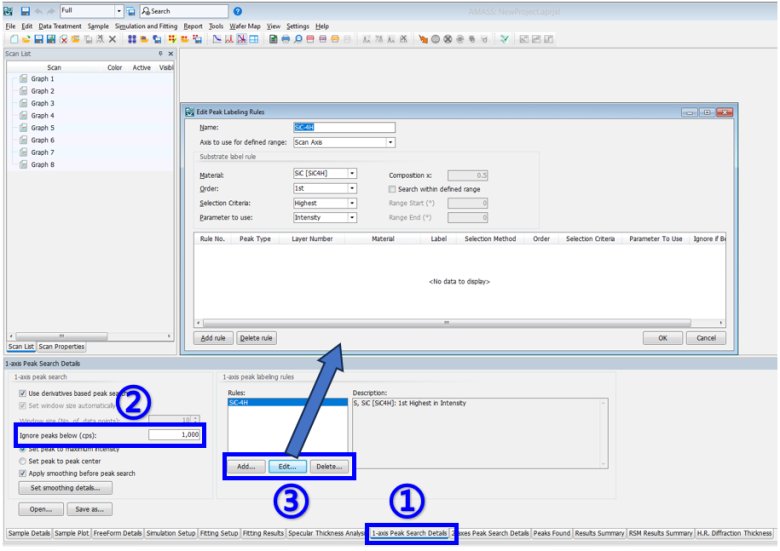The width and height of the screenshot is (780, 551).
Task: Click the Ignore peaks below (cps) field
Action: 175,434
